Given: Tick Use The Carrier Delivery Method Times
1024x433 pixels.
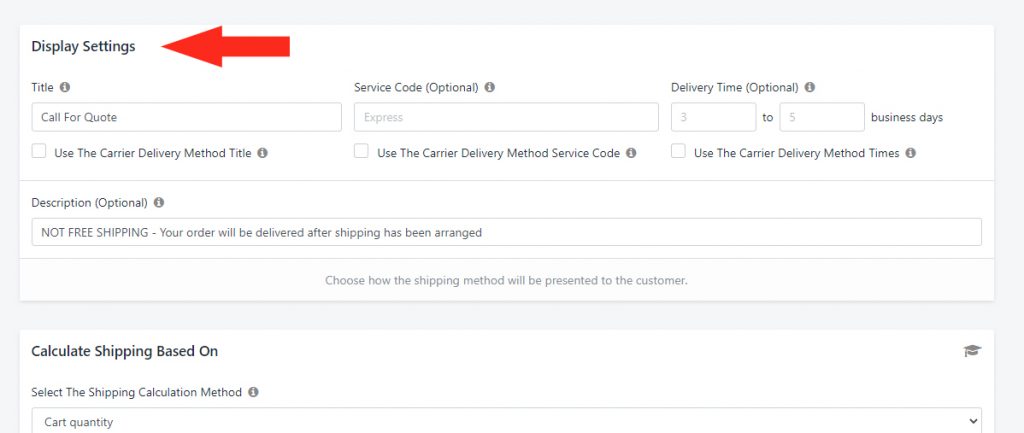Looking at the screenshot, I should [679, 152].
